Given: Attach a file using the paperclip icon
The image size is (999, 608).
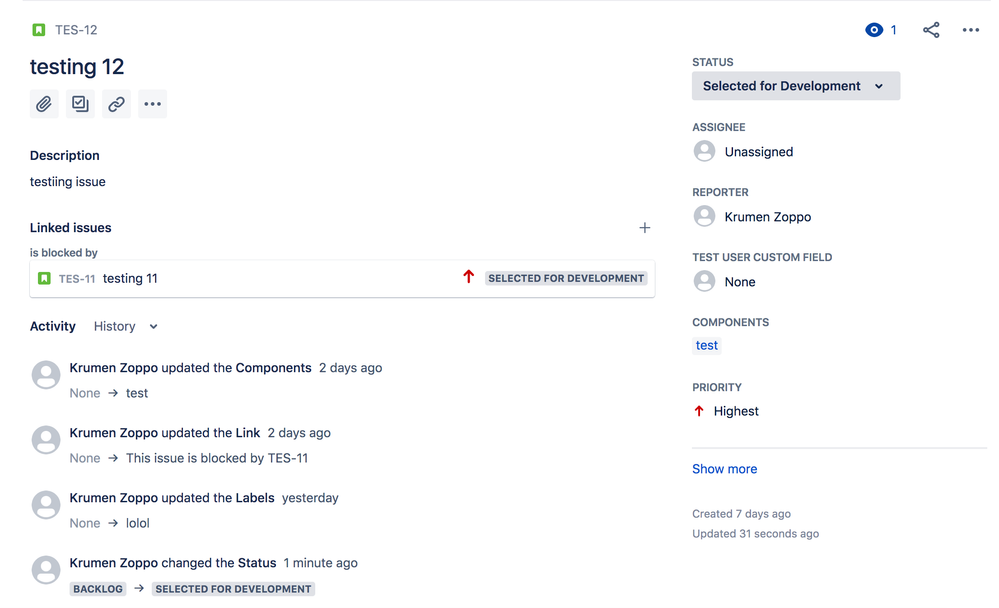Looking at the screenshot, I should [x=43, y=103].
